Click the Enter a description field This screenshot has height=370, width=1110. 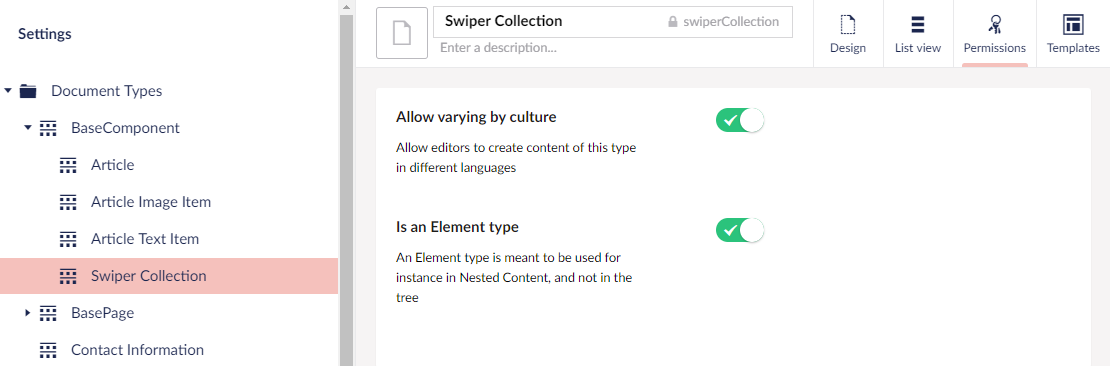tap(612, 48)
